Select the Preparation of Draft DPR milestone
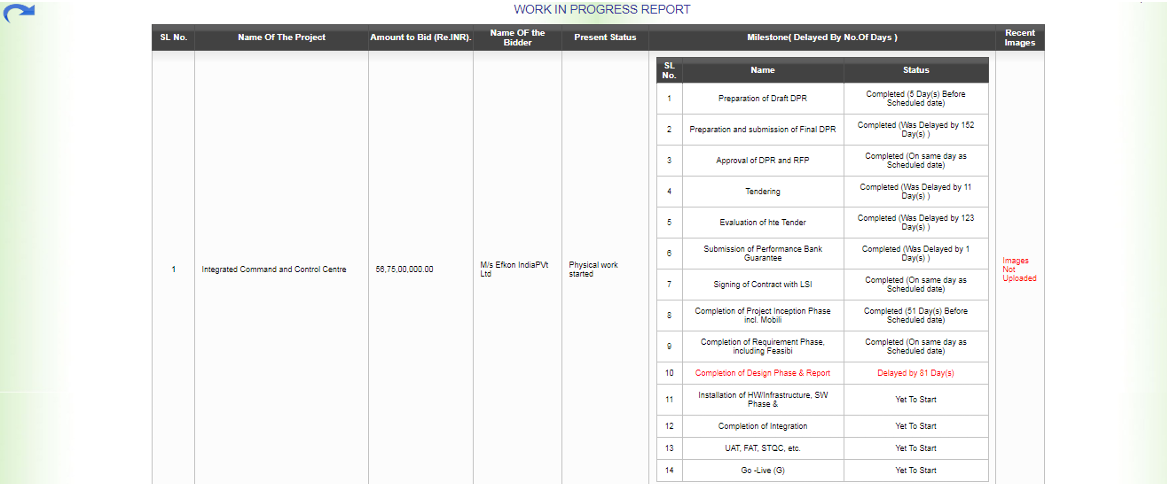Viewport: 1167px width, 484px height. coord(762,98)
